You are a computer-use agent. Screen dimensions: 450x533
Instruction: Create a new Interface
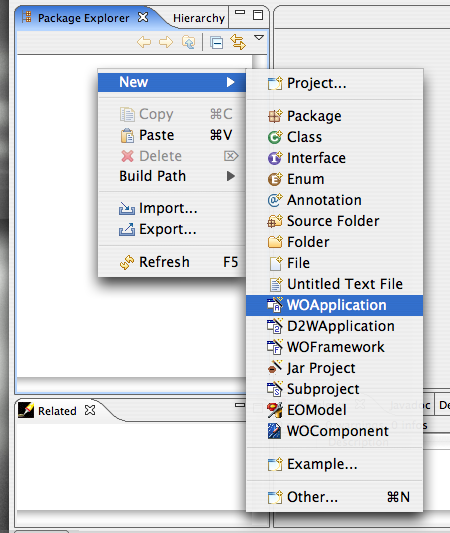coord(334,158)
